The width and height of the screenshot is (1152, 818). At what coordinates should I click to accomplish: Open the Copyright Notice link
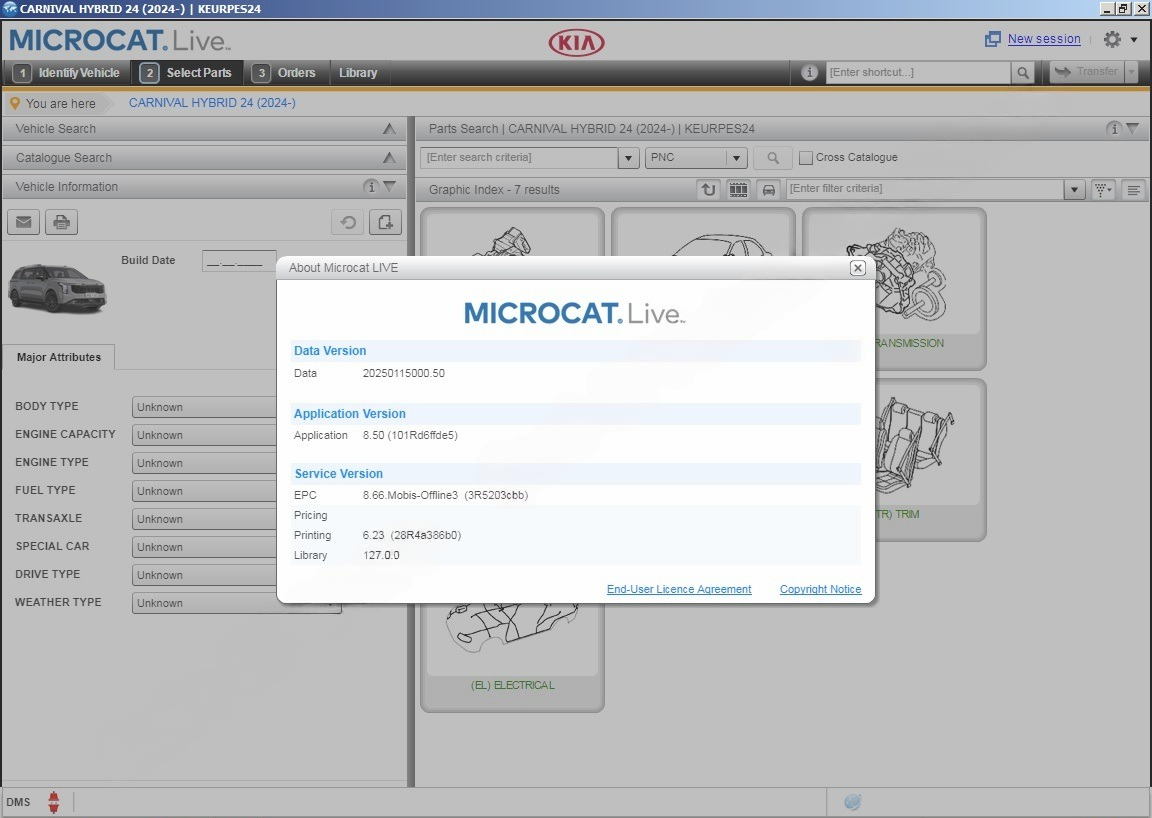point(820,589)
